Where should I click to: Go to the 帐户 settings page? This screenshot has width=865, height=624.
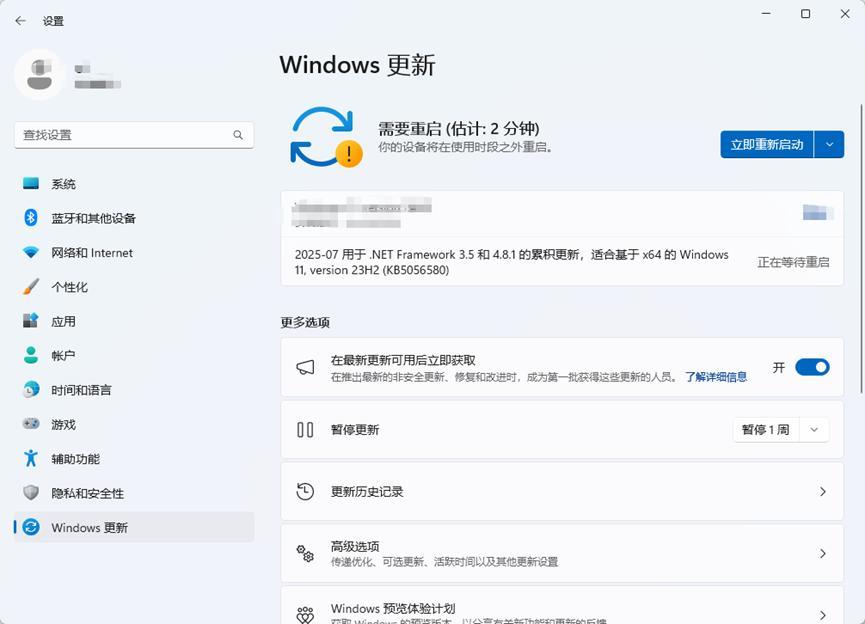click(x=63, y=356)
